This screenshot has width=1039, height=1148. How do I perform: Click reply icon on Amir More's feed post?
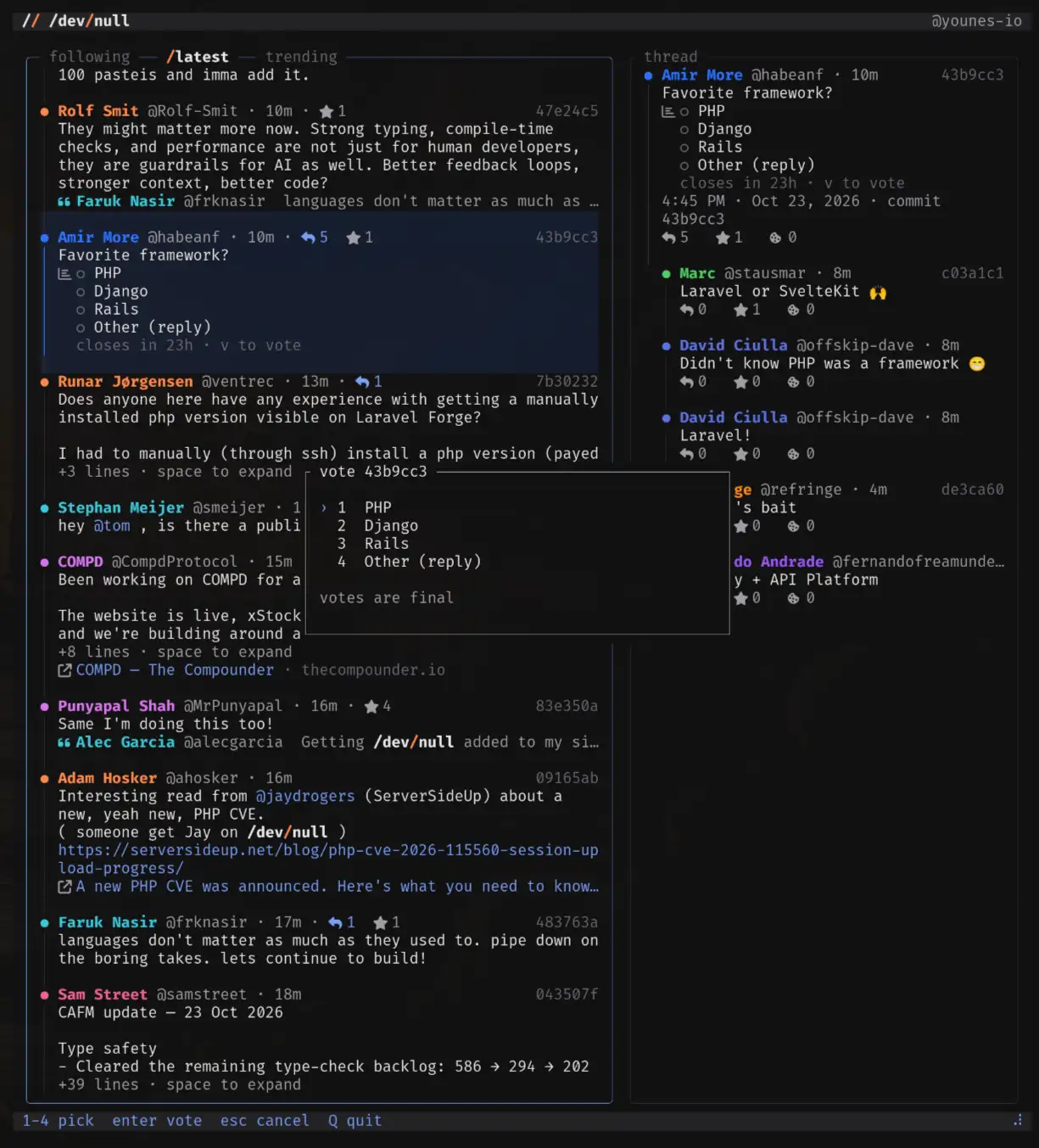[x=308, y=238]
